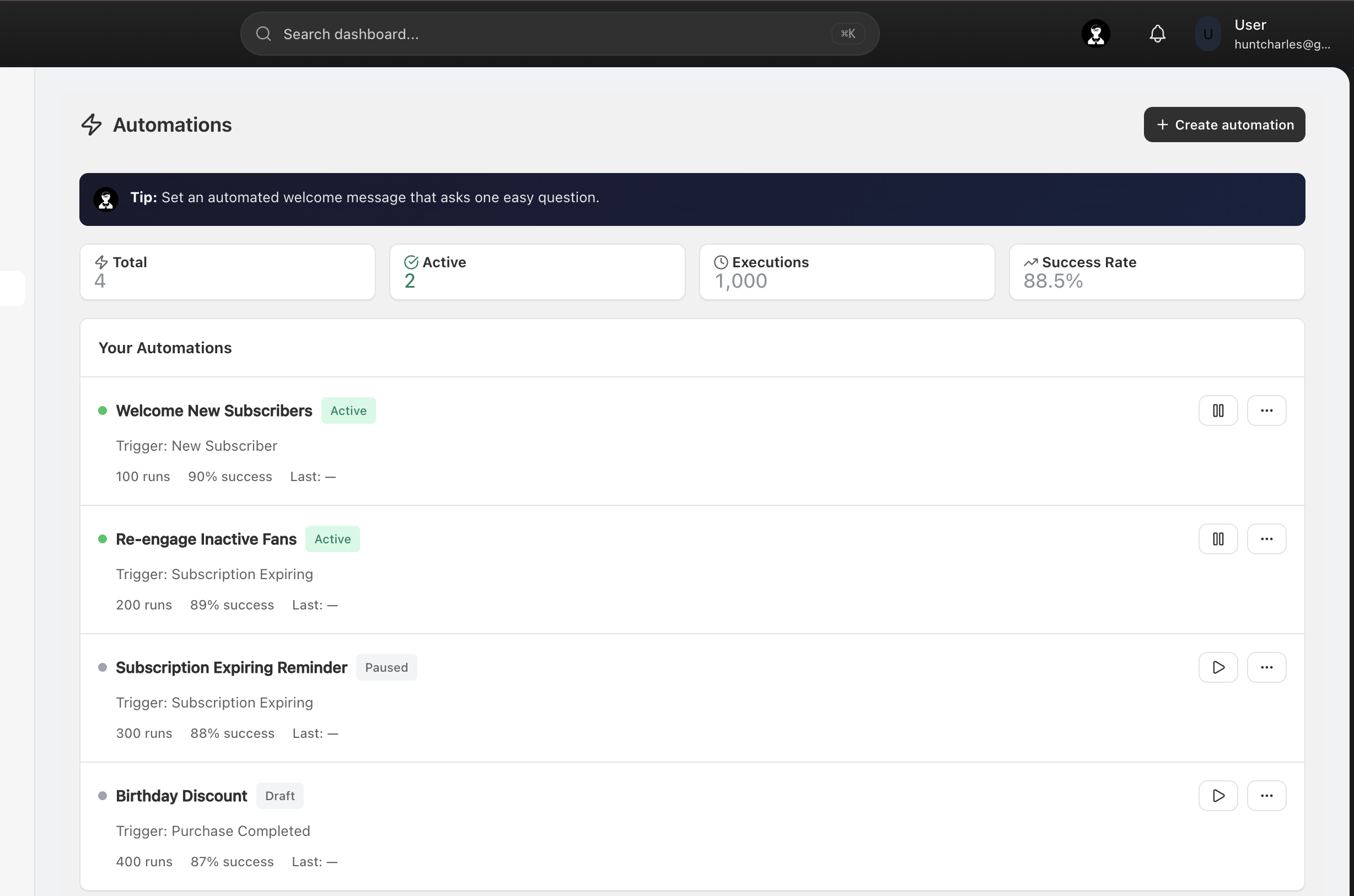This screenshot has height=896, width=1354.
Task: Click the Success Rate trend icon
Action: (x=1030, y=262)
